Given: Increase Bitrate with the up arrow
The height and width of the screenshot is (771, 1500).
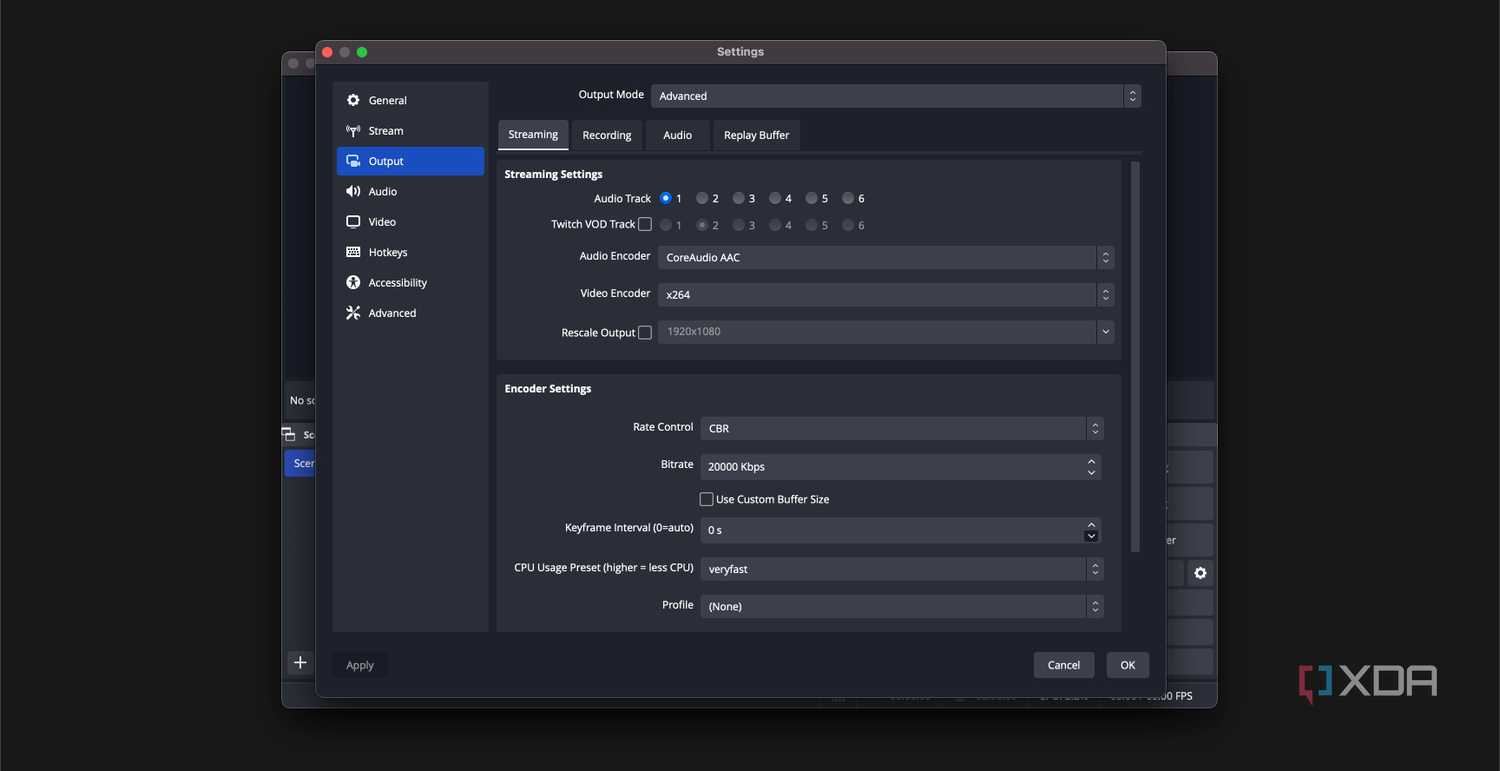Looking at the screenshot, I should (x=1092, y=461).
